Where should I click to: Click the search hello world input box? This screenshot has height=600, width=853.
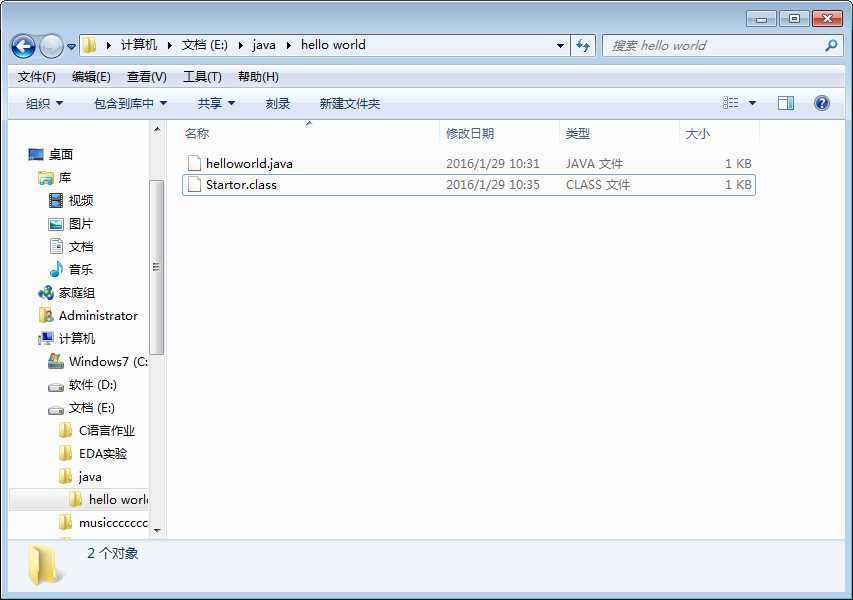(713, 46)
